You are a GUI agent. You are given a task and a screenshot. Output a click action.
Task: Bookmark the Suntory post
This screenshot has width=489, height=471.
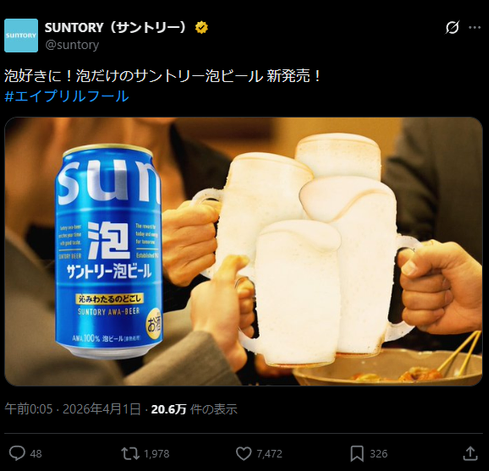click(357, 454)
